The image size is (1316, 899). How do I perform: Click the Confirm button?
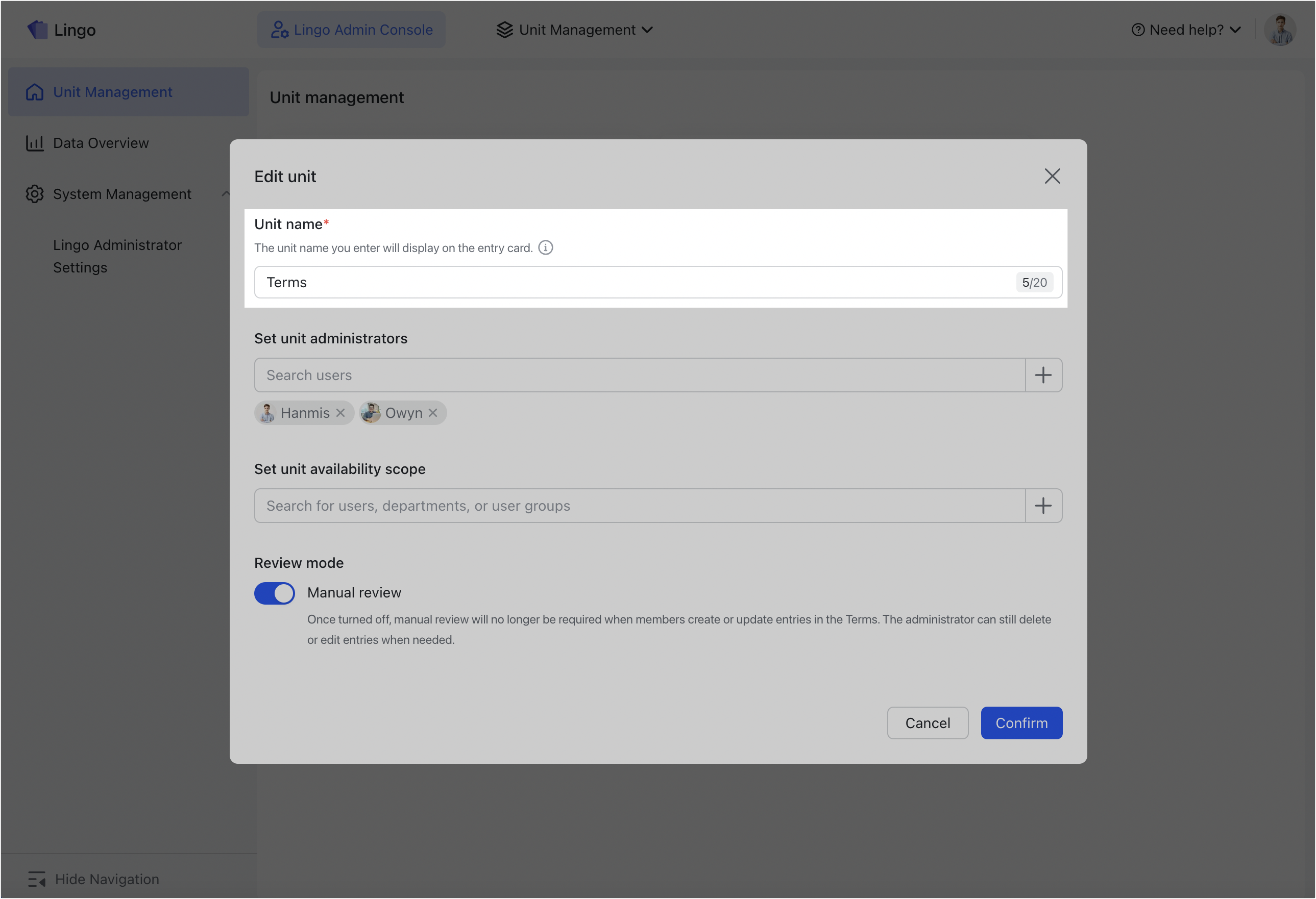tap(1021, 722)
